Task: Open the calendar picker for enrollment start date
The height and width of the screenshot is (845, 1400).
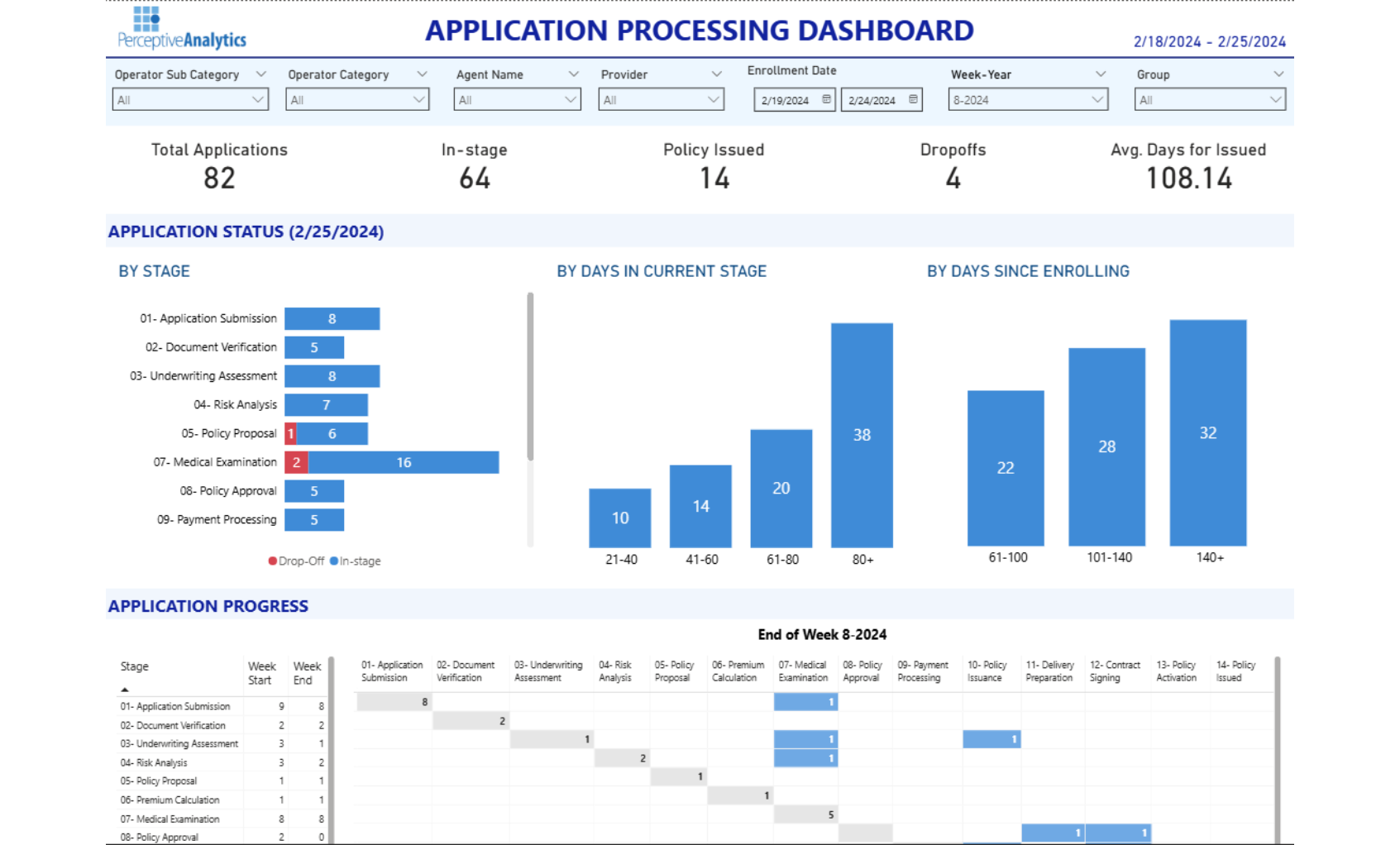Action: [825, 100]
